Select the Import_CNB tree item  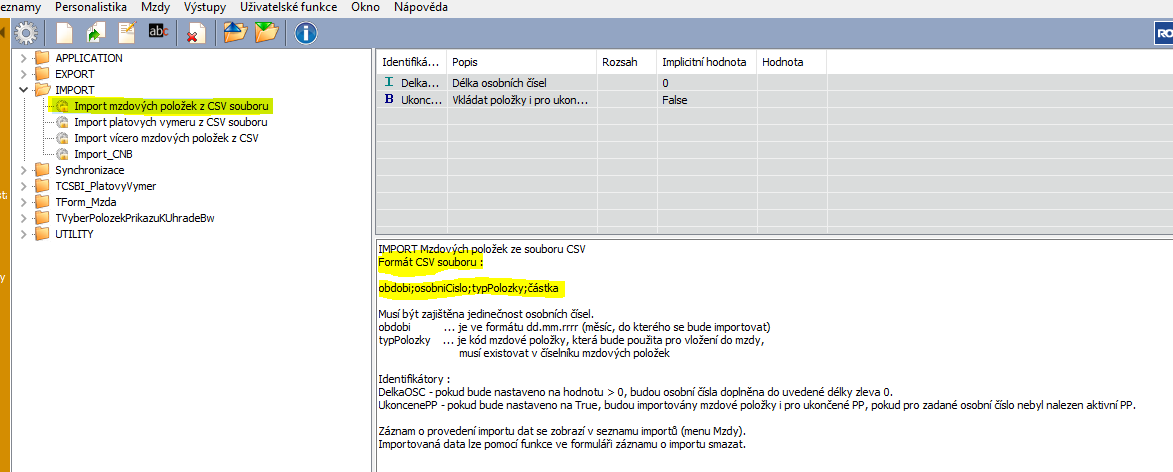tap(103, 154)
